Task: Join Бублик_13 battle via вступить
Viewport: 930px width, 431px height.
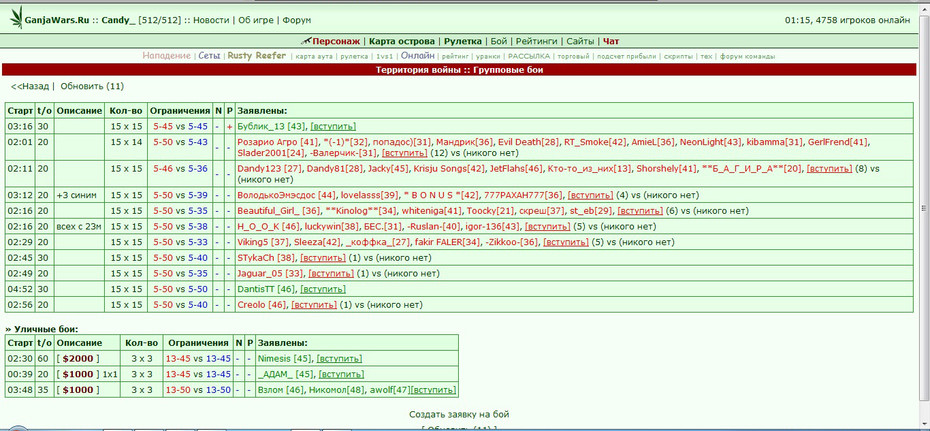Action: (x=333, y=126)
